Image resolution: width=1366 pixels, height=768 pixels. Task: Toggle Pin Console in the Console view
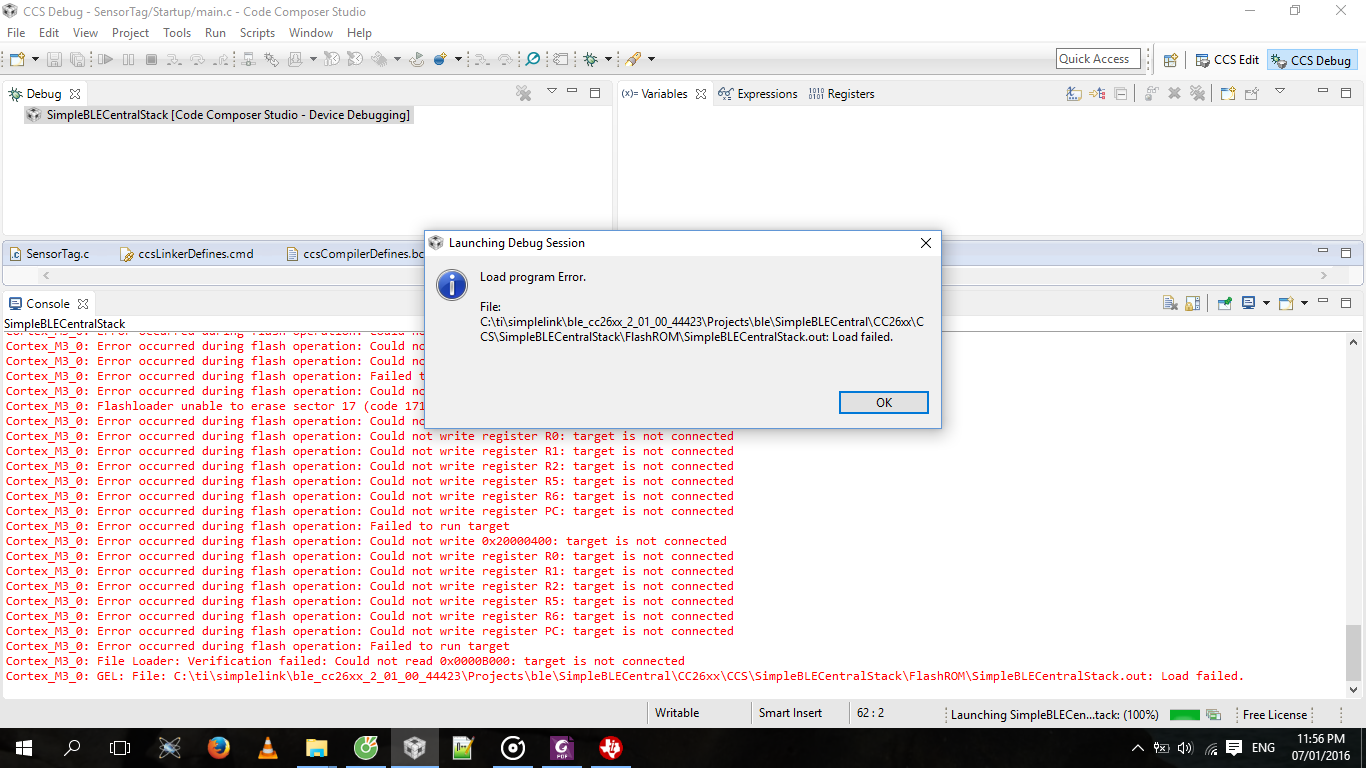click(x=1225, y=303)
